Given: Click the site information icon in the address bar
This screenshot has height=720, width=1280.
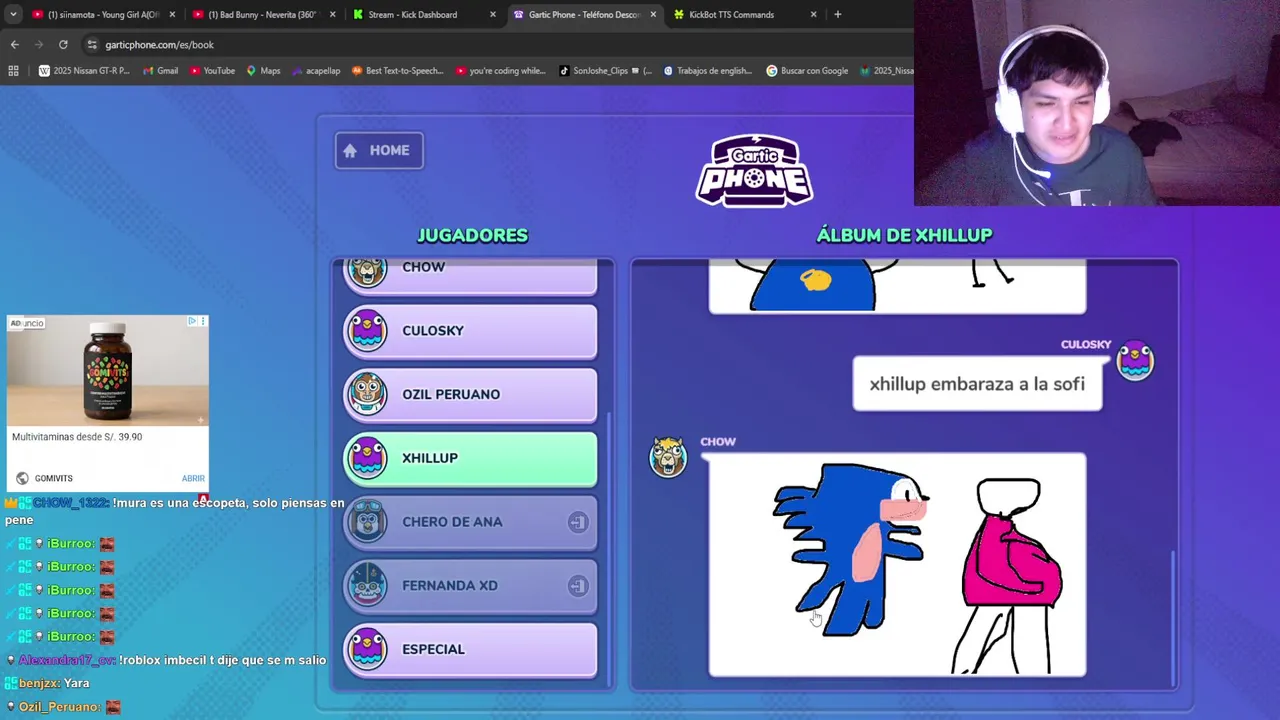Looking at the screenshot, I should (x=92, y=44).
